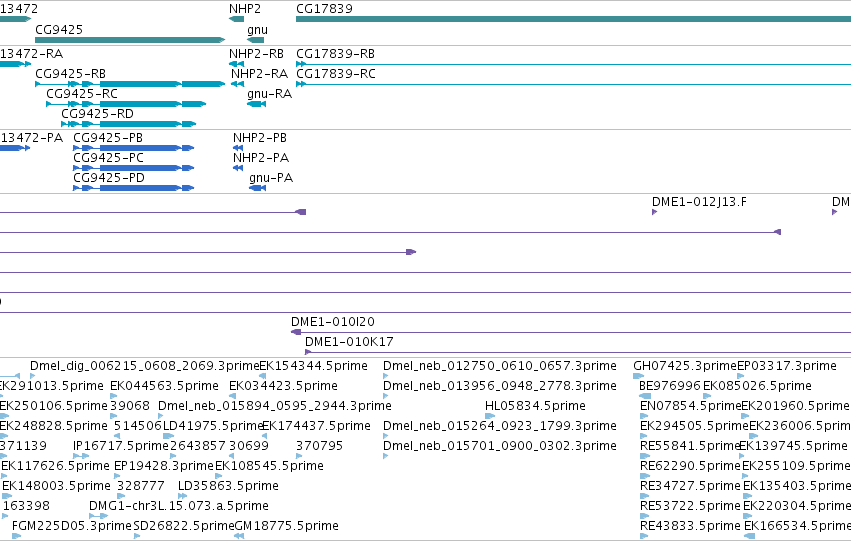Screen dimensions: 851x541
Task: Select the EK166534.5prime EST
Action: [797, 526]
